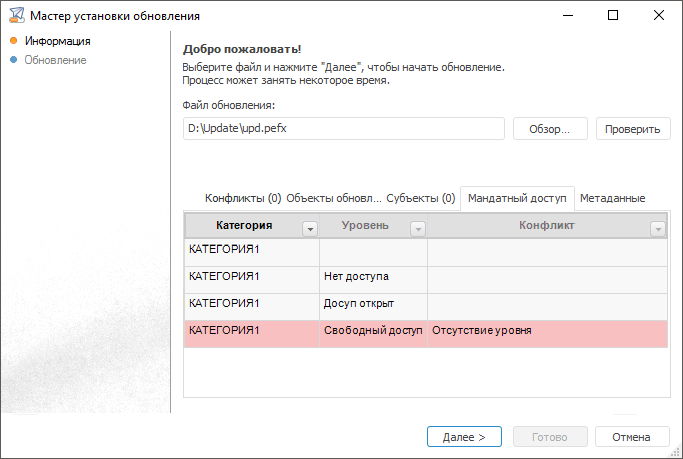
Task: Sort by the Категория column header
Action: point(243,226)
